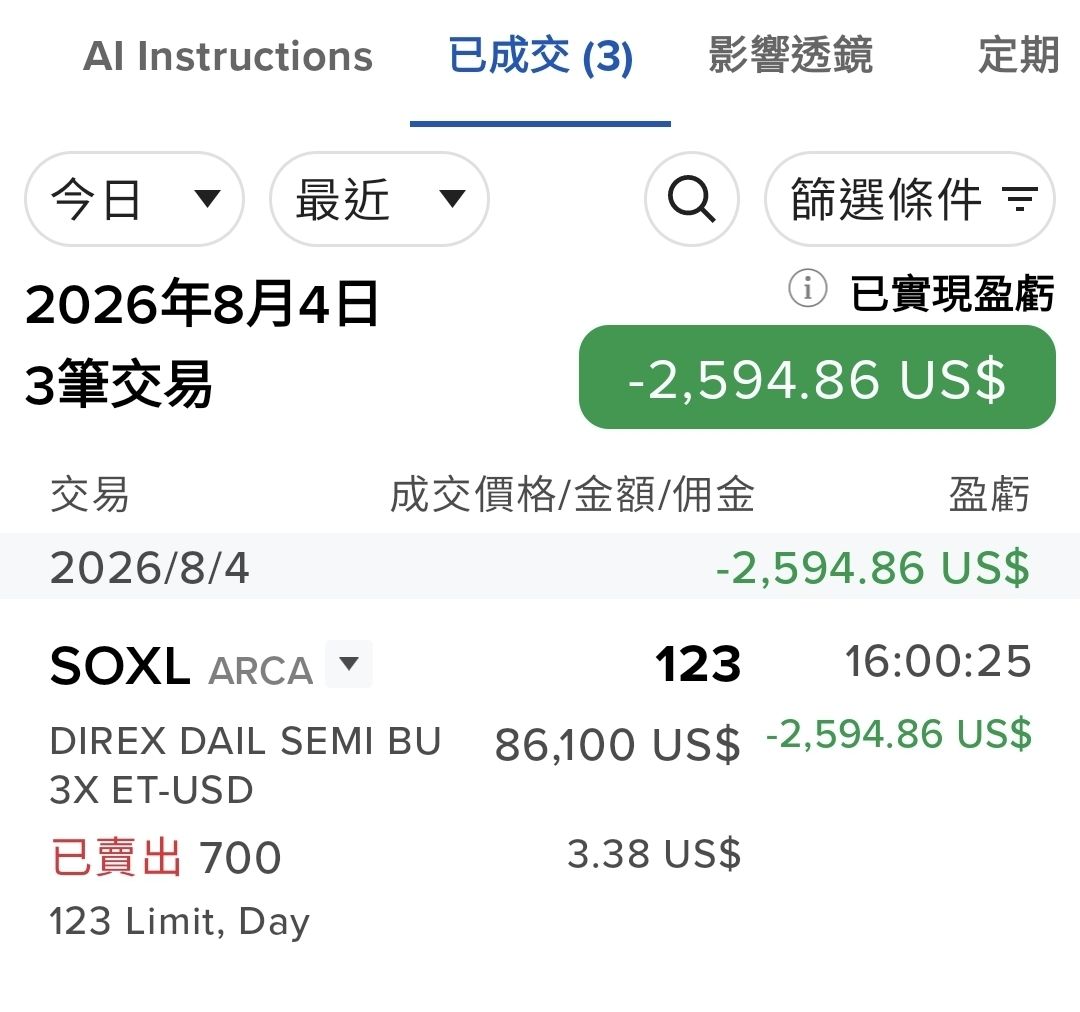Tap the 已賣出 700 sold label
The image size is (1080, 1012).
(x=166, y=857)
